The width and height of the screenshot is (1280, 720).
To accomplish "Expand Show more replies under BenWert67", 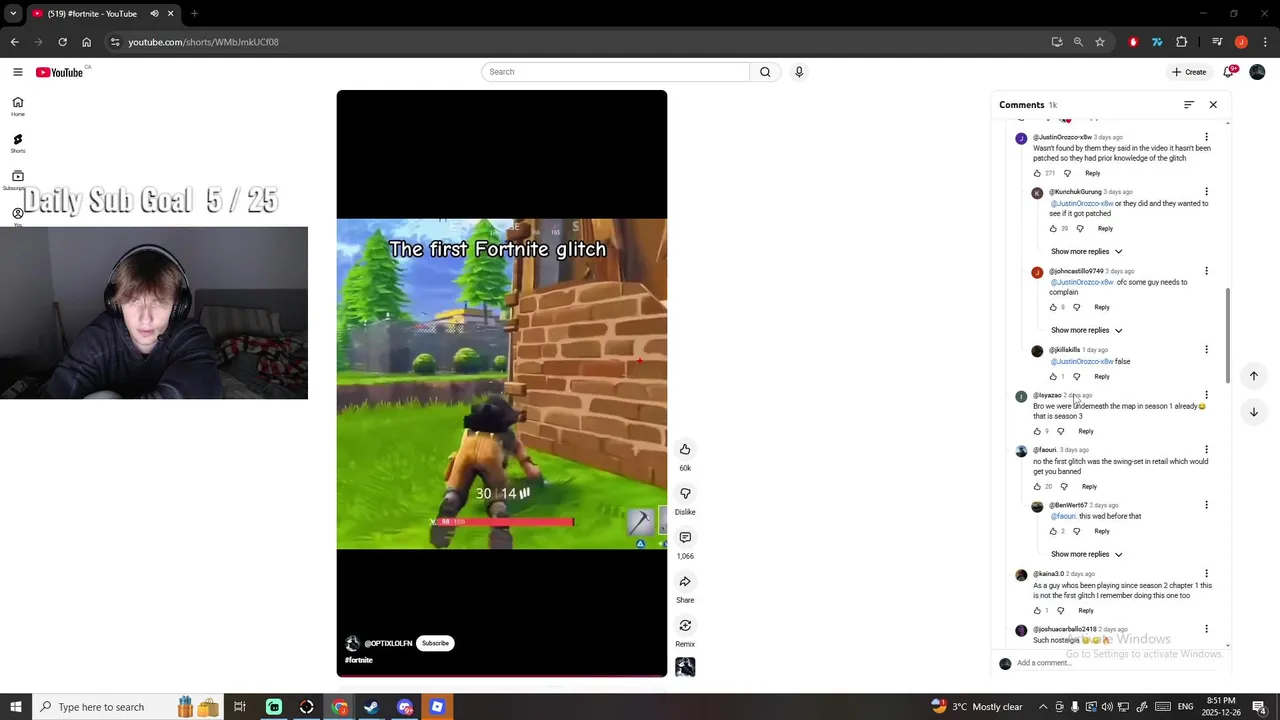I will [1086, 554].
